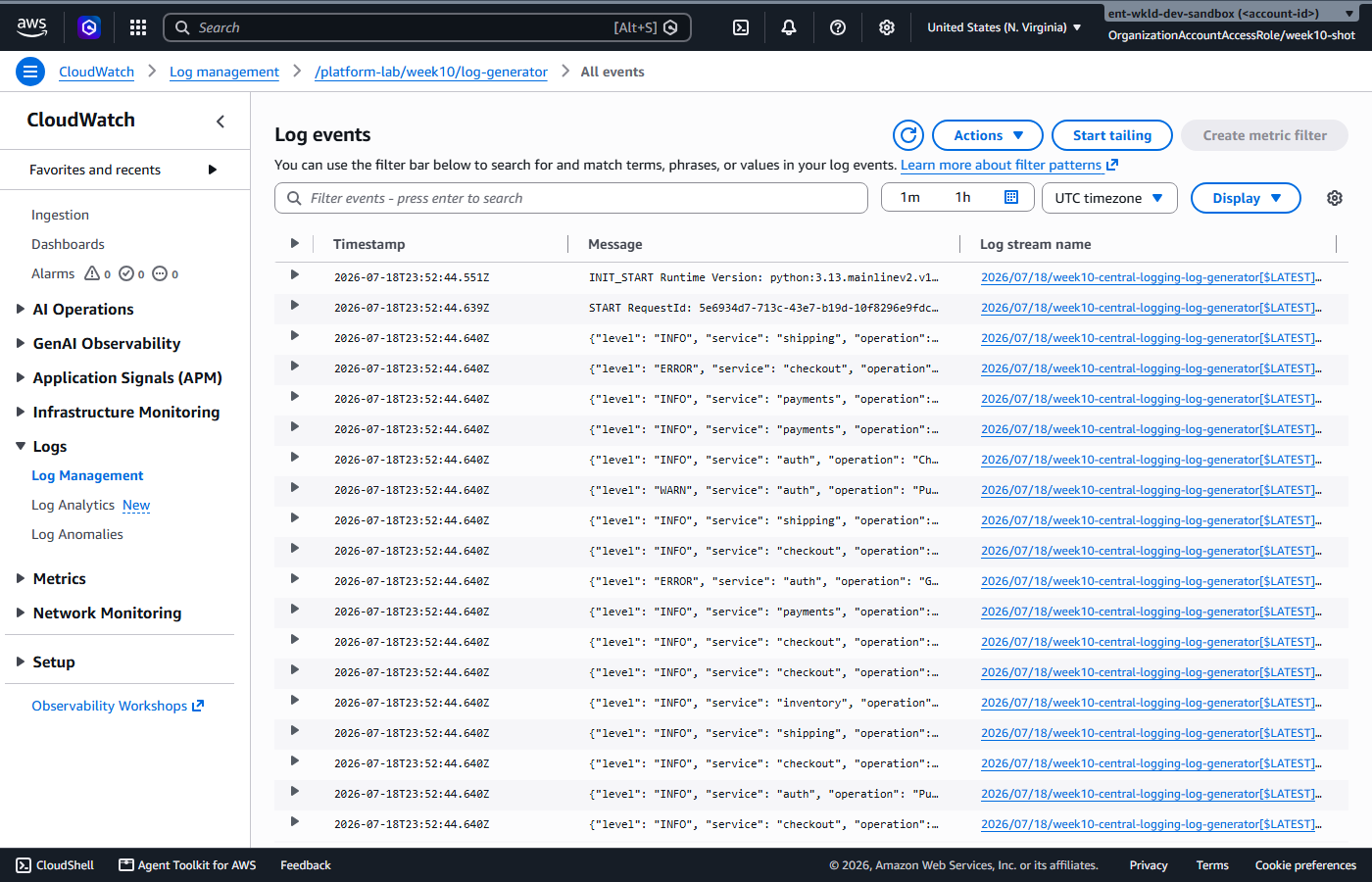Click the Start tailing button
1372x882 pixels.
(1112, 135)
